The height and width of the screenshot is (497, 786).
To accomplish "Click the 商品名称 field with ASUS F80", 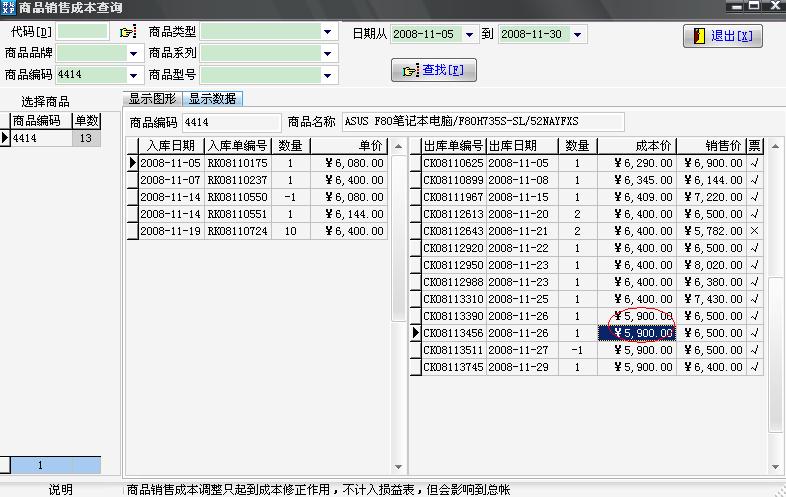I will (x=483, y=121).
